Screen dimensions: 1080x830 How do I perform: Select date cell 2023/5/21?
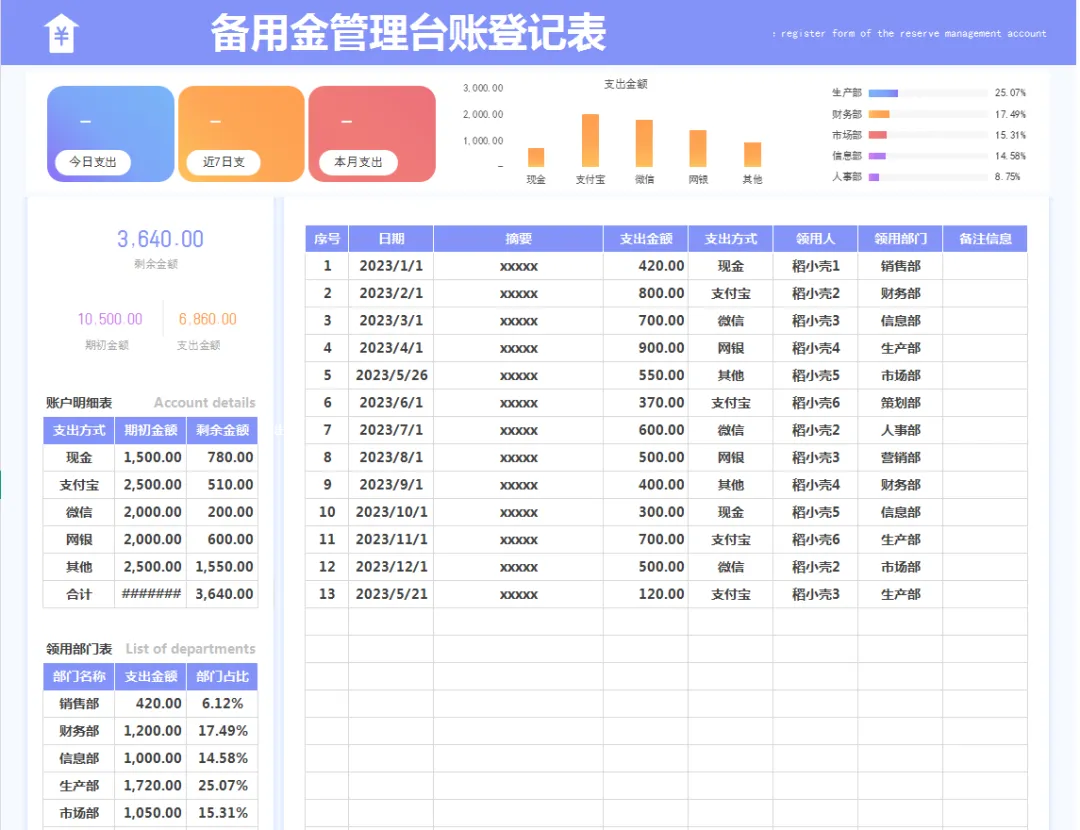coord(391,594)
